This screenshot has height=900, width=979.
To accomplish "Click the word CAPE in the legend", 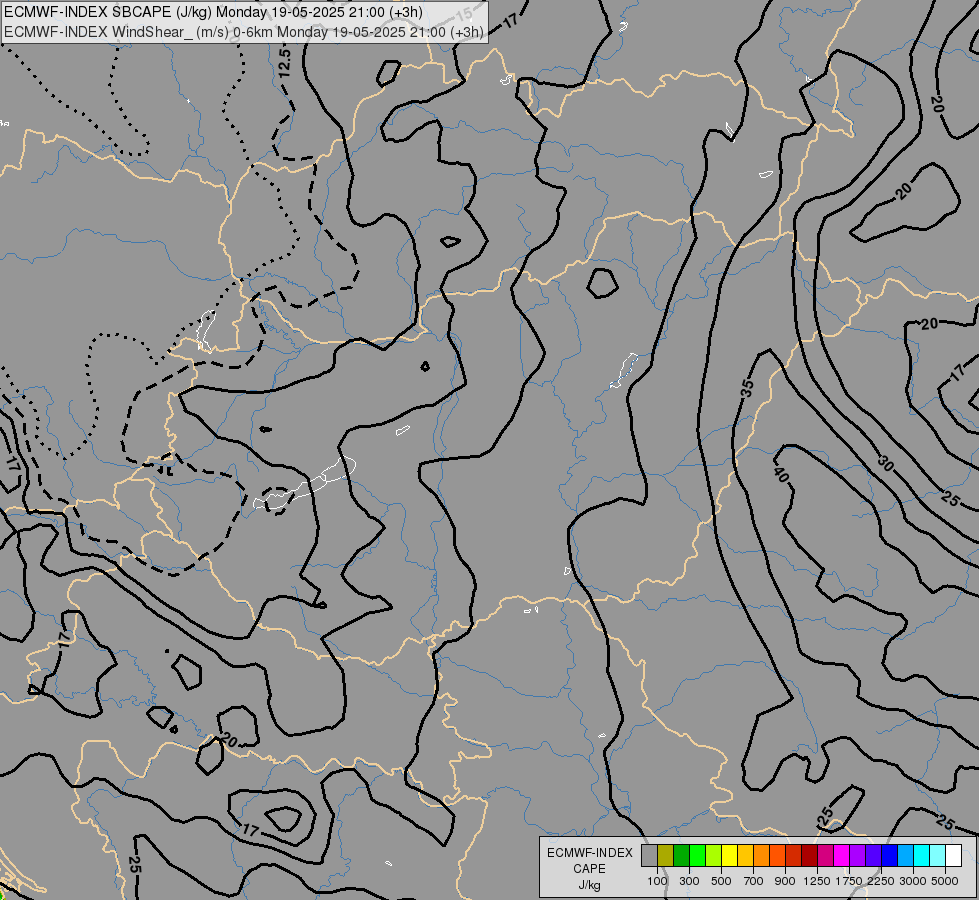I will tap(589, 869).
